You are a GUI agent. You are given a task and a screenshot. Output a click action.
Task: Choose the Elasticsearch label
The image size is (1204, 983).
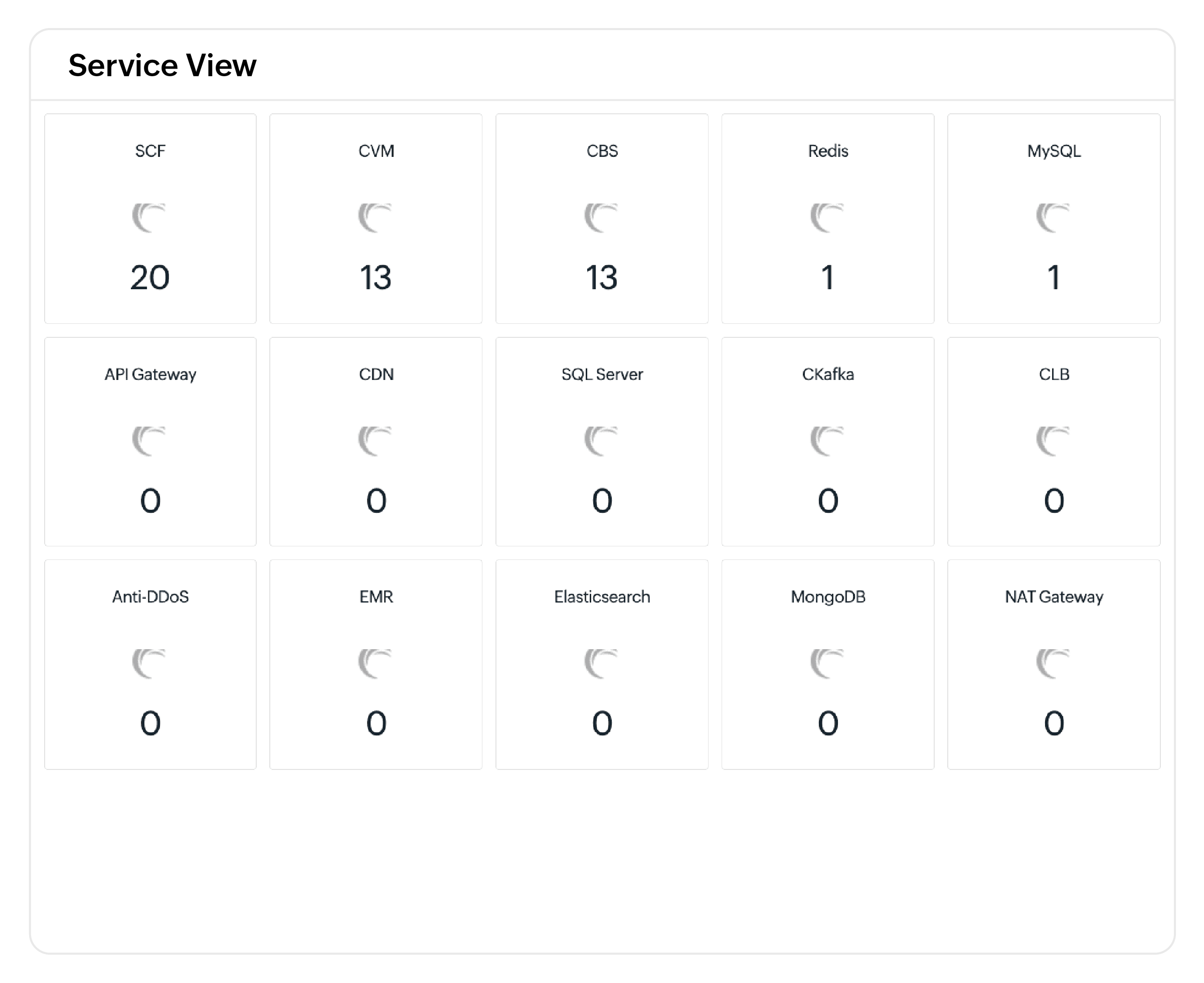click(602, 596)
